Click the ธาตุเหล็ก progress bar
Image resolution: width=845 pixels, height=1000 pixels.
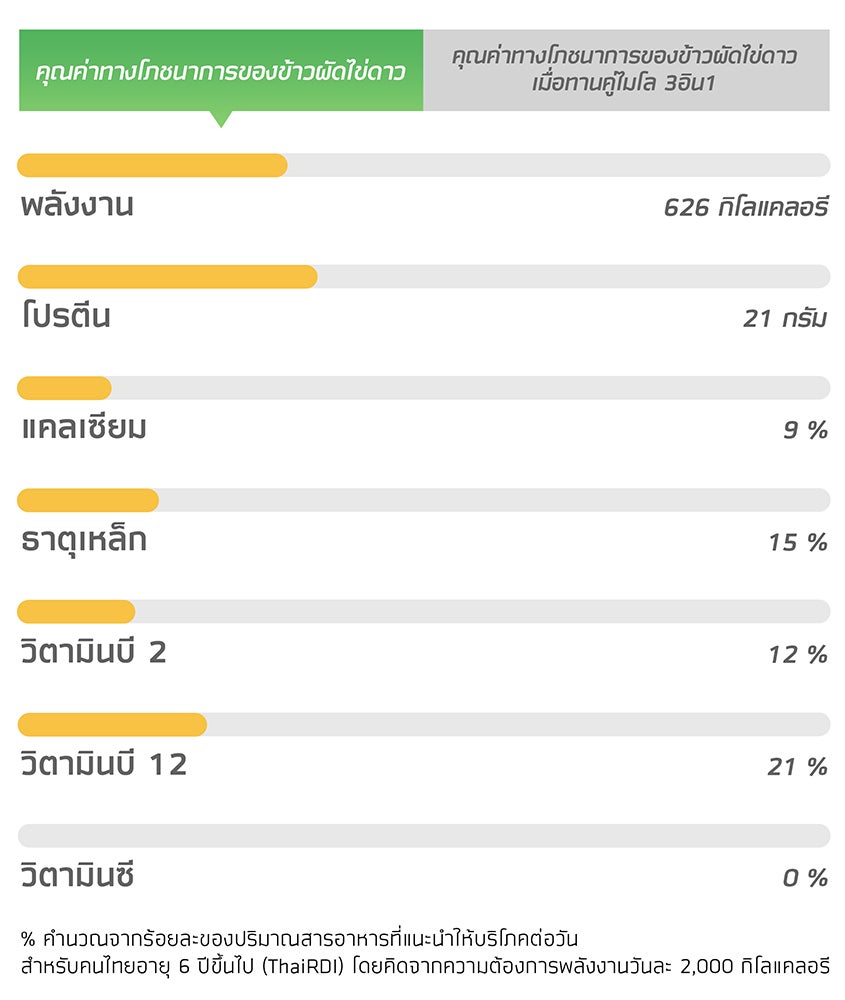point(423,501)
